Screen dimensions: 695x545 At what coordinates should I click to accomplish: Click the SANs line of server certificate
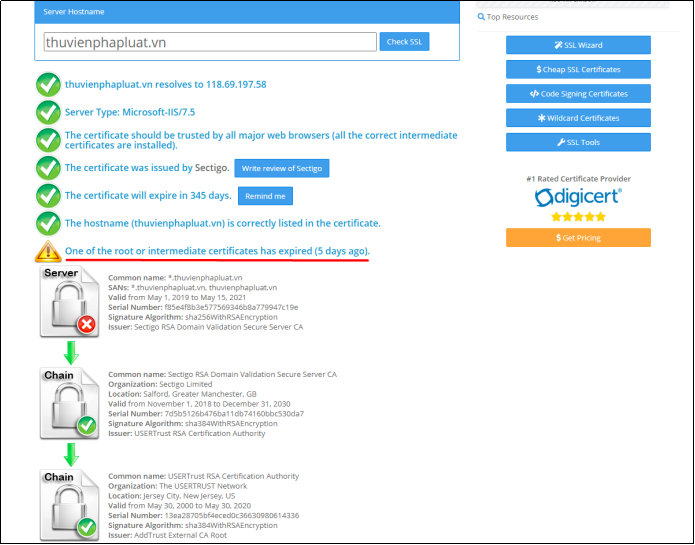(192, 288)
